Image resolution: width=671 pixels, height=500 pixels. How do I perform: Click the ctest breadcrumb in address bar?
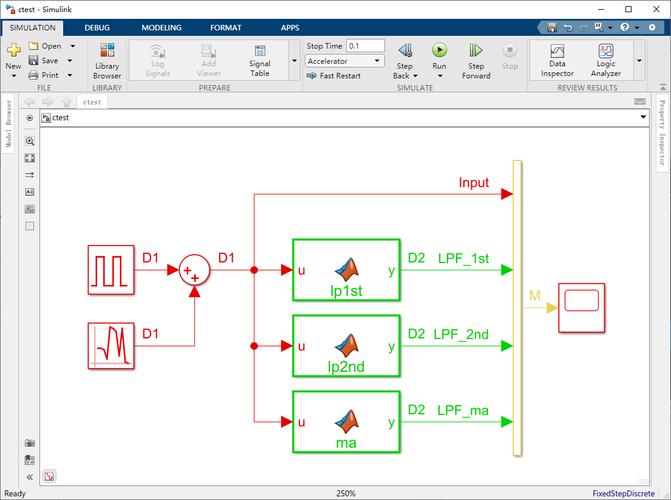60,118
